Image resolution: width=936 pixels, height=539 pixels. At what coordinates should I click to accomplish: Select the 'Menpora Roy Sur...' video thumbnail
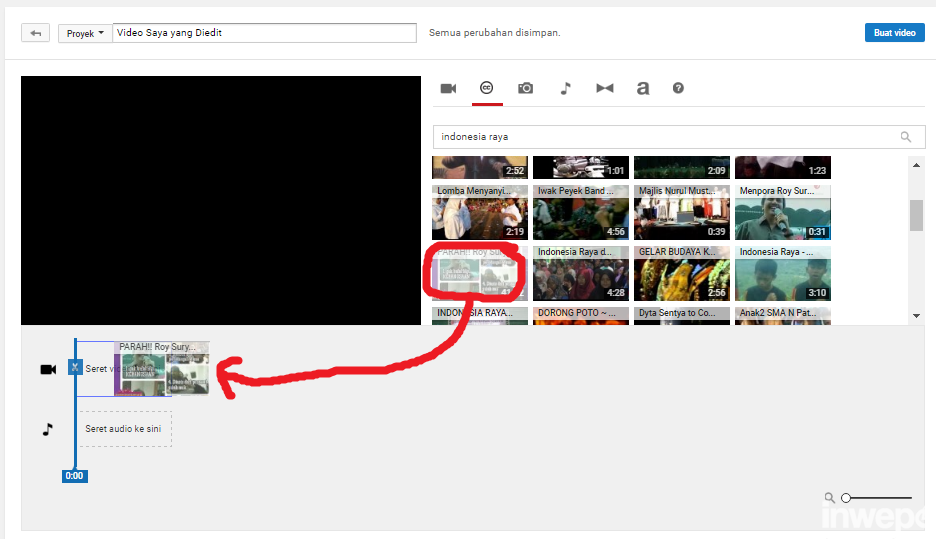[x=783, y=212]
